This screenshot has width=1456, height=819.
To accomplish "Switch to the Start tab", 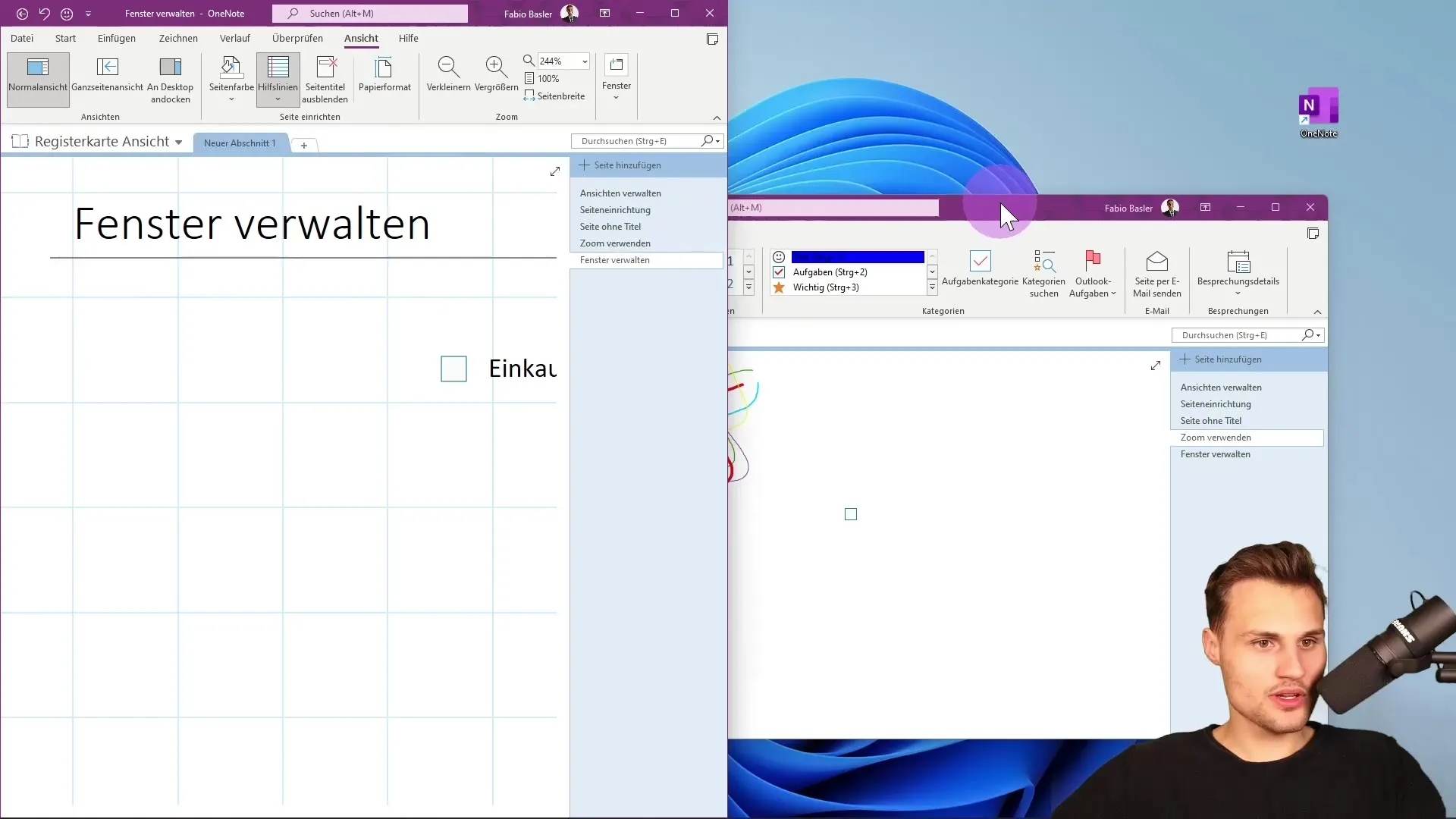I will click(x=65, y=38).
